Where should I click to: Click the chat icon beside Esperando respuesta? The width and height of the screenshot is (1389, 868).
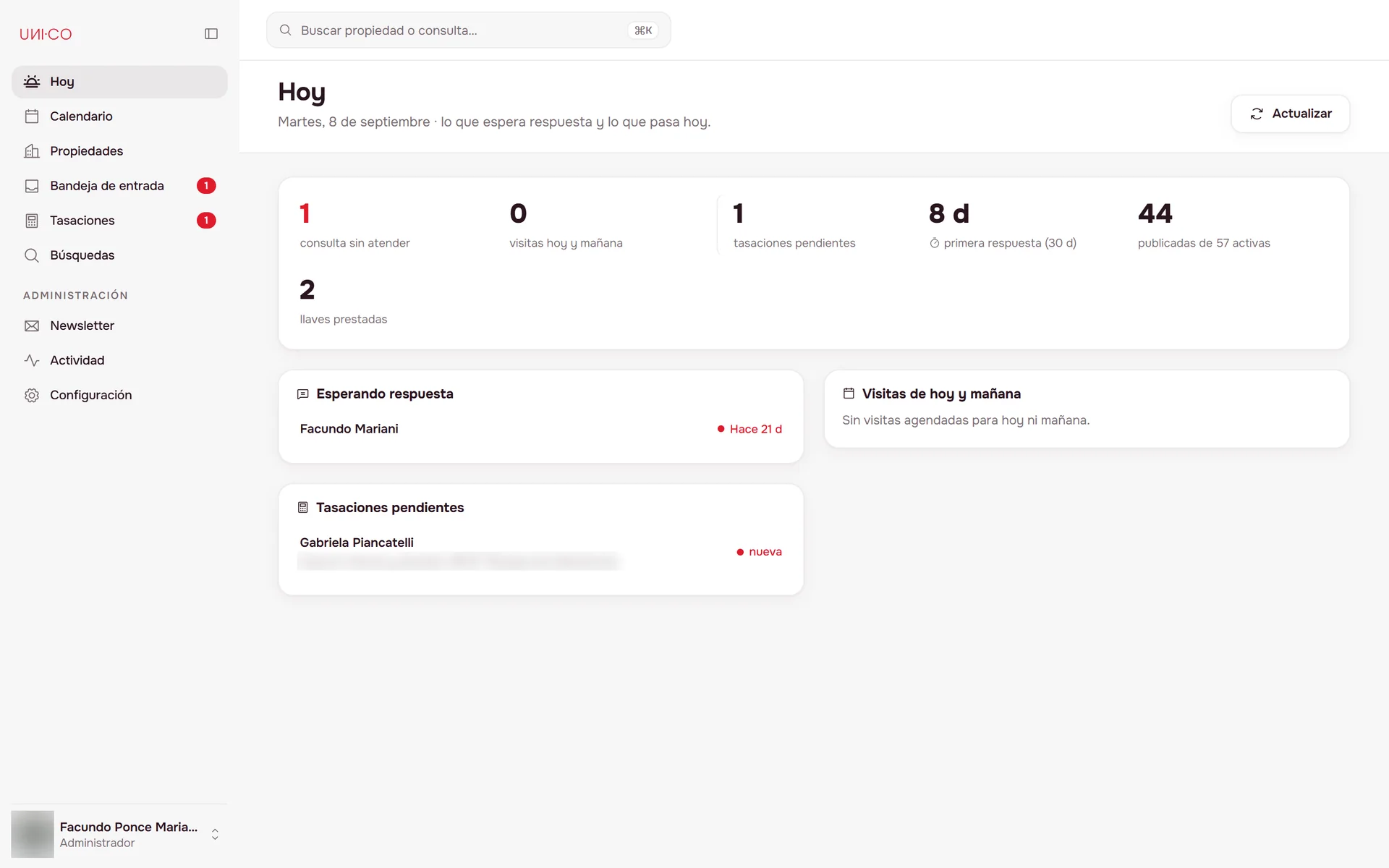(303, 394)
